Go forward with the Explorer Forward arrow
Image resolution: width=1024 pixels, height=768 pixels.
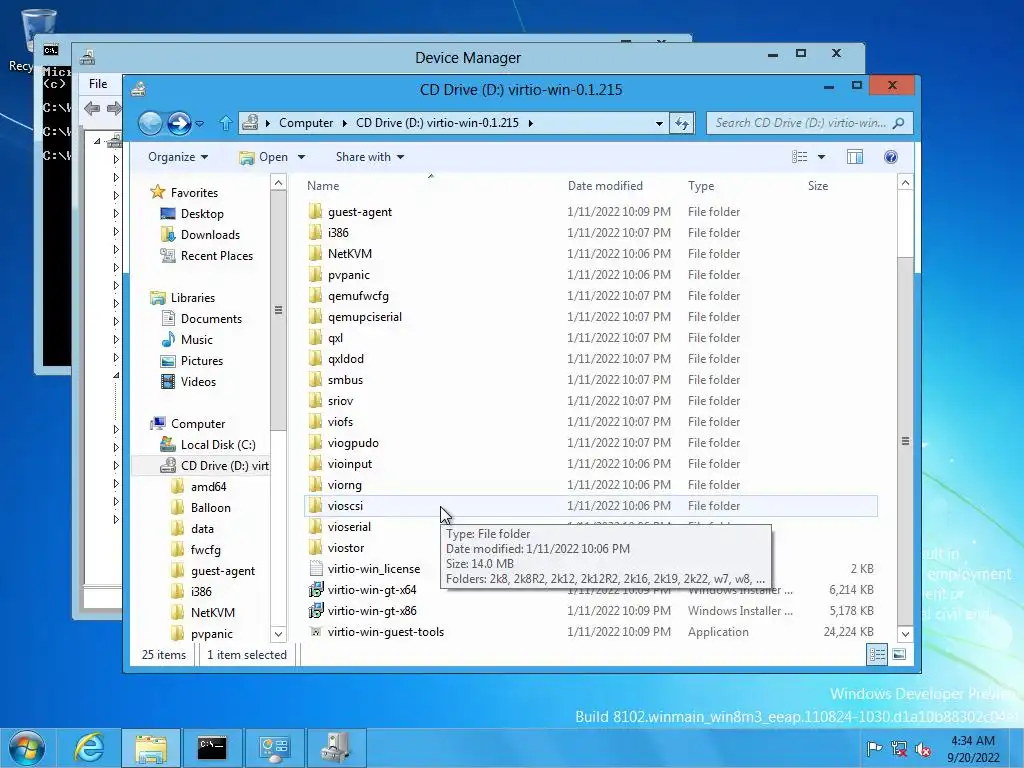click(x=179, y=123)
